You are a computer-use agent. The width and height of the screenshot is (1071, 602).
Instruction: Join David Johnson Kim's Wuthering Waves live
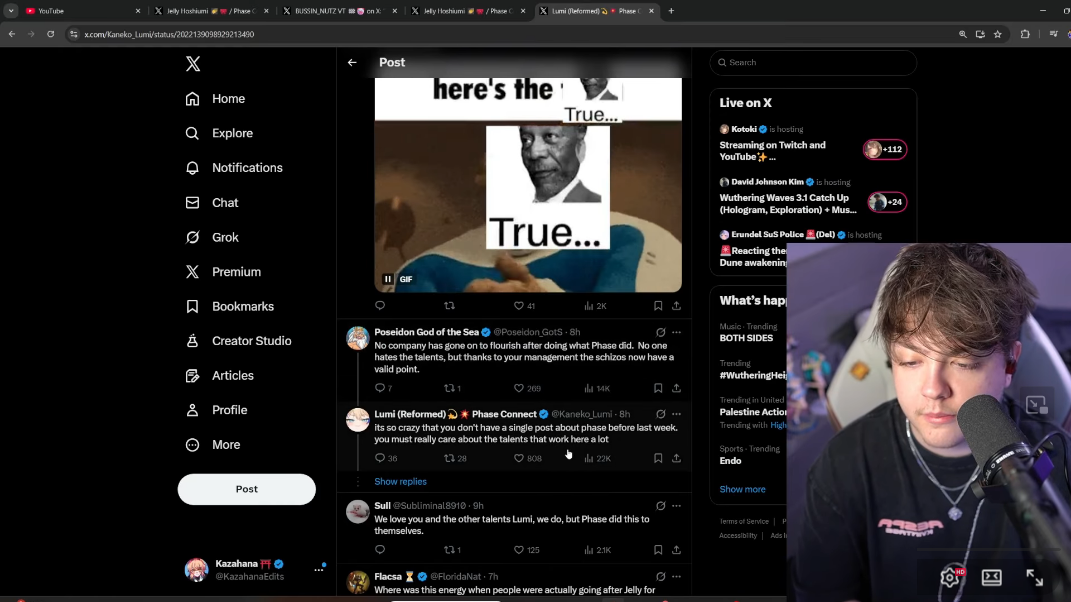pos(813,197)
